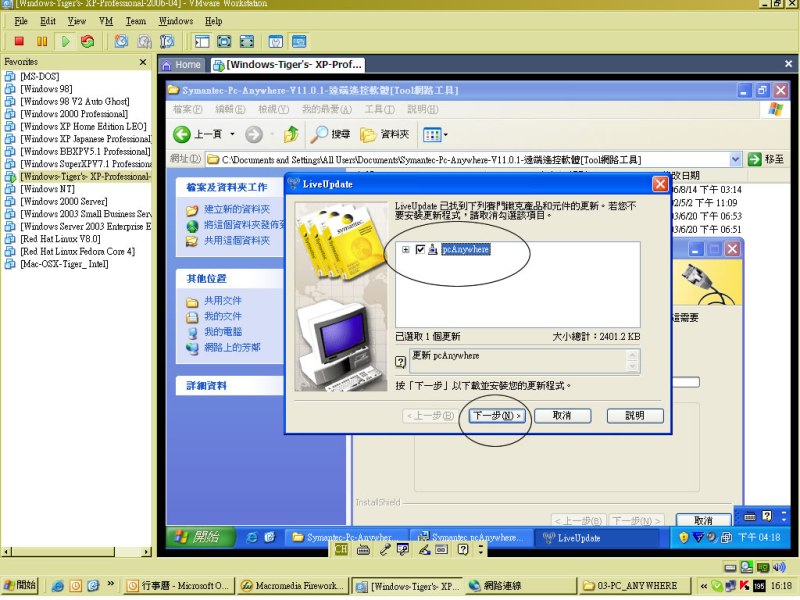Viewport: 800px width, 600px height.
Task: Click the VMware reset button
Action: coord(88,41)
